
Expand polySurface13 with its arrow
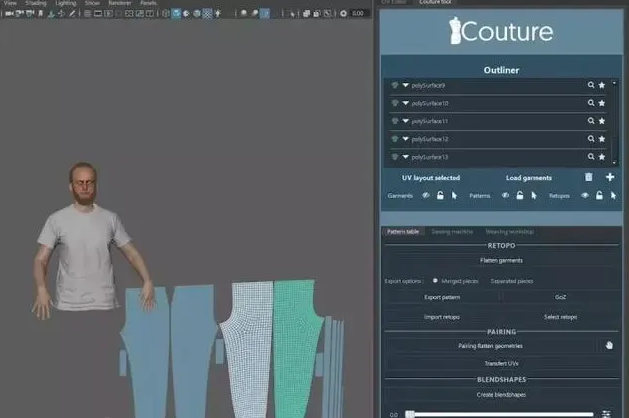[406, 156]
